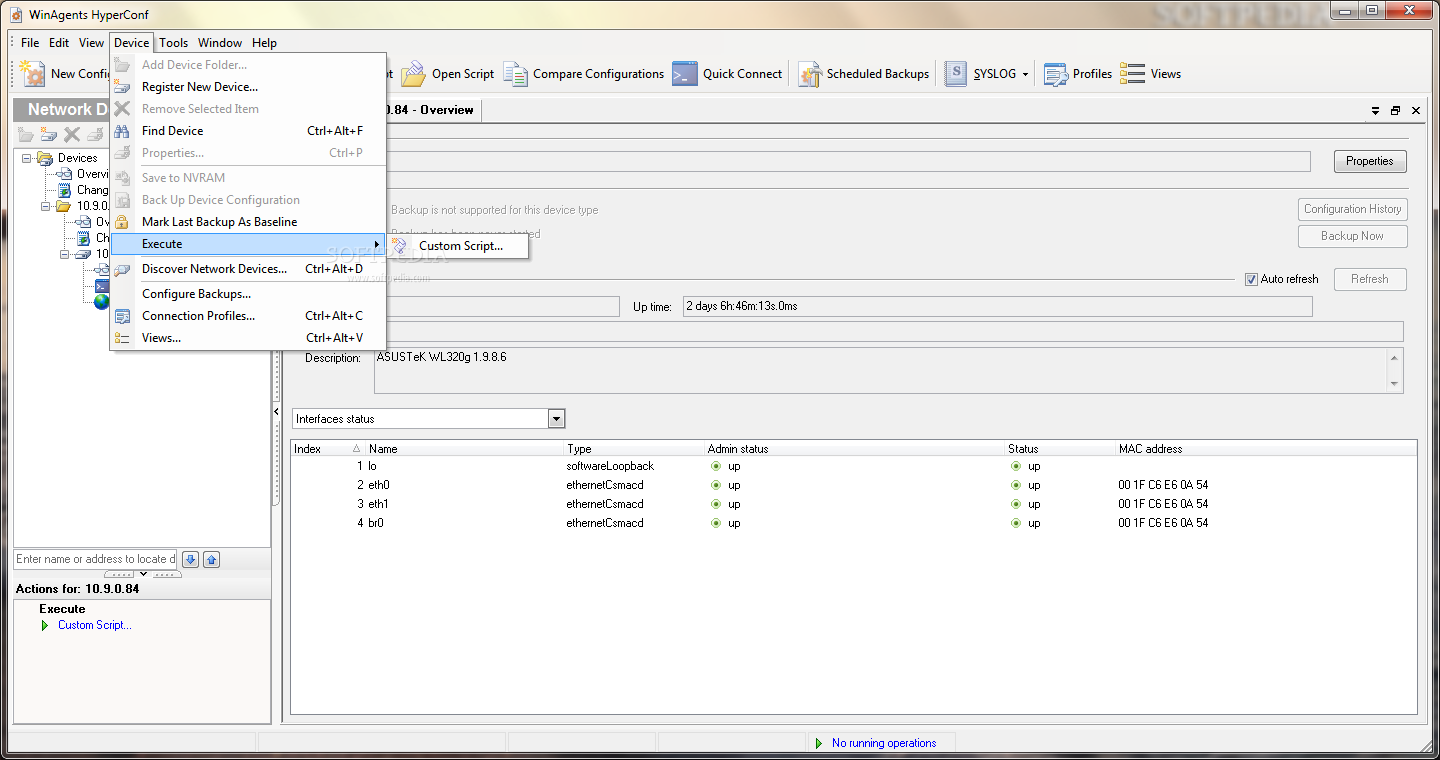Screen dimensions: 1440x760
Task: Choose Views... in the Device menu
Action: [x=248, y=338]
